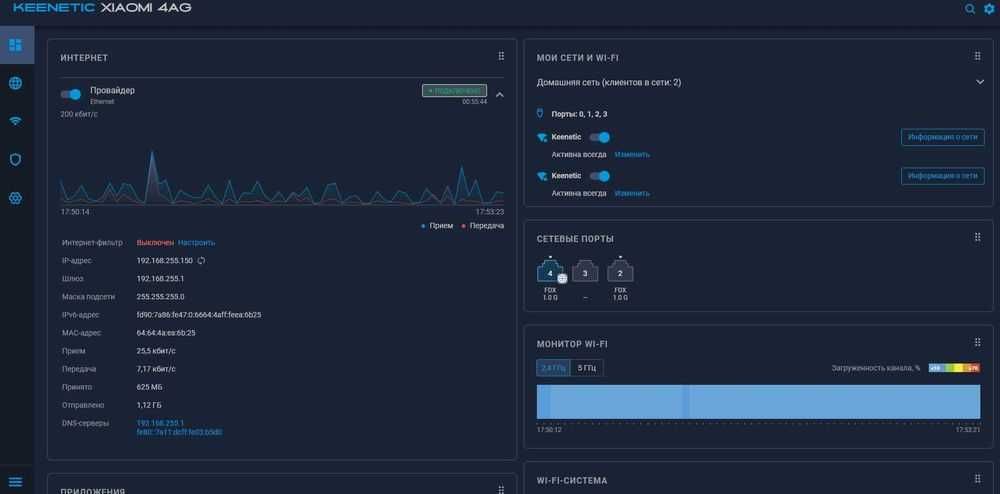Grab the Монитор Wi-Fi panel drag handle

point(978,343)
